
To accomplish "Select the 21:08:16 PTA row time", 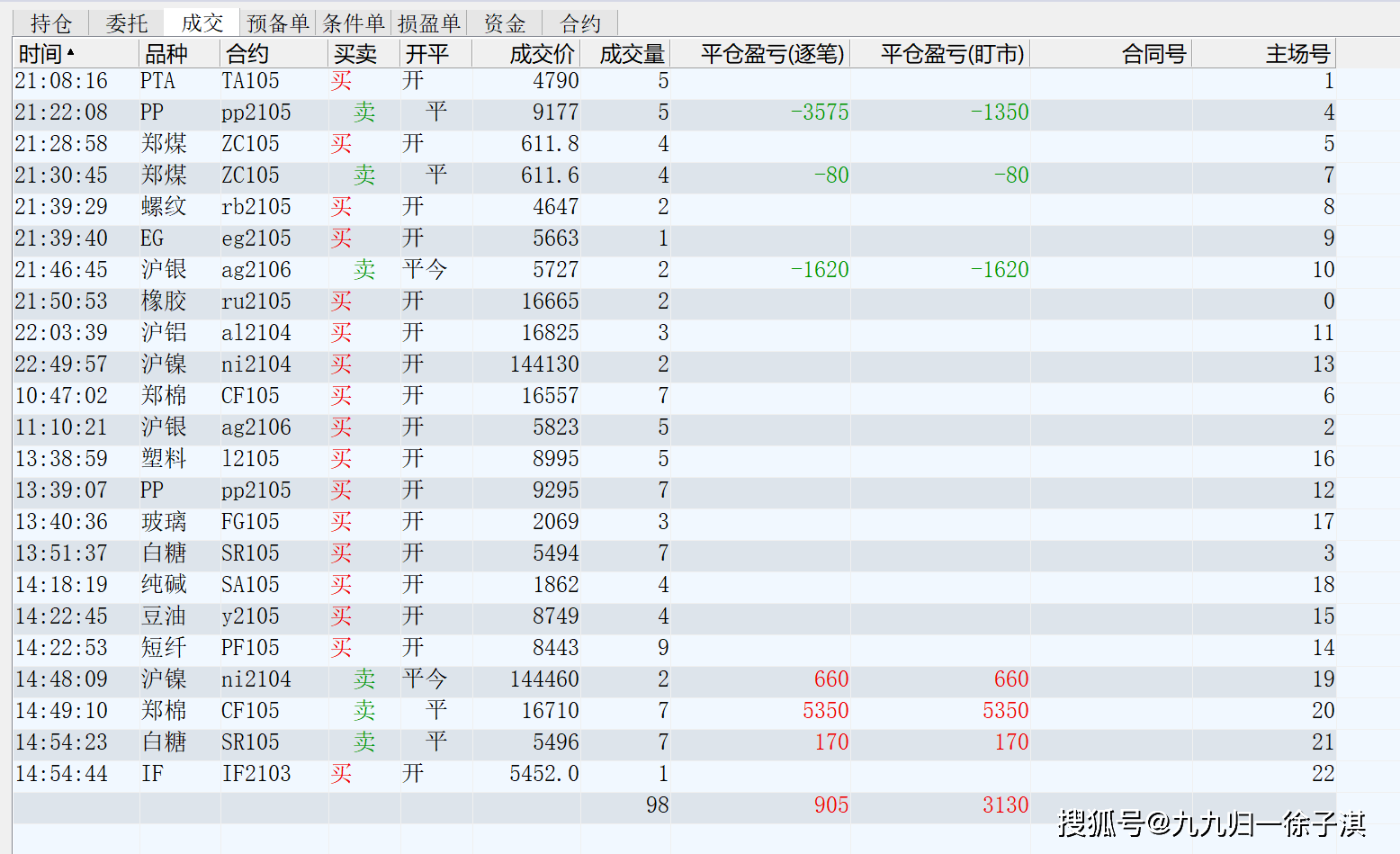I will [x=61, y=81].
